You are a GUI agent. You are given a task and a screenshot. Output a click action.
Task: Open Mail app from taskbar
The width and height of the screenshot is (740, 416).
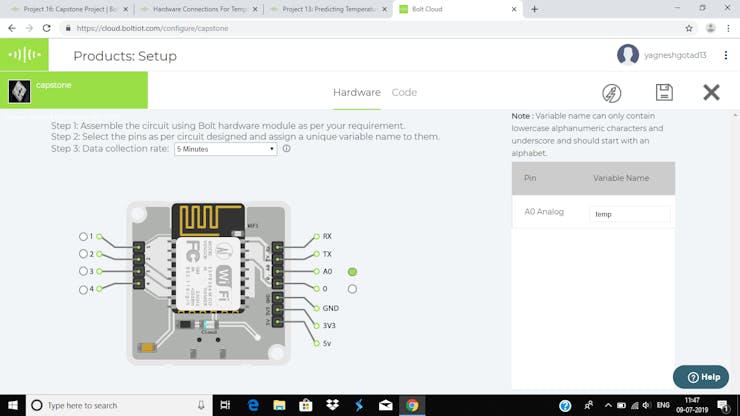click(386, 405)
